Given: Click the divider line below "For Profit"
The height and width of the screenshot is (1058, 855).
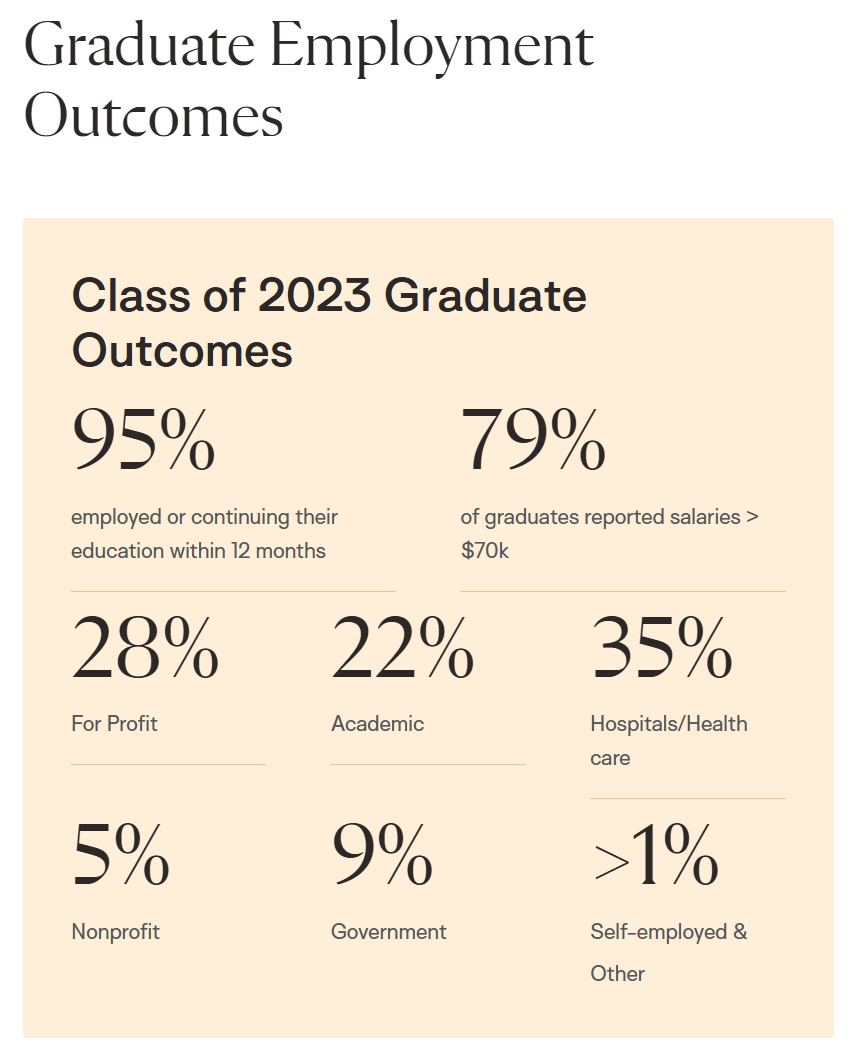Looking at the screenshot, I should point(168,764).
